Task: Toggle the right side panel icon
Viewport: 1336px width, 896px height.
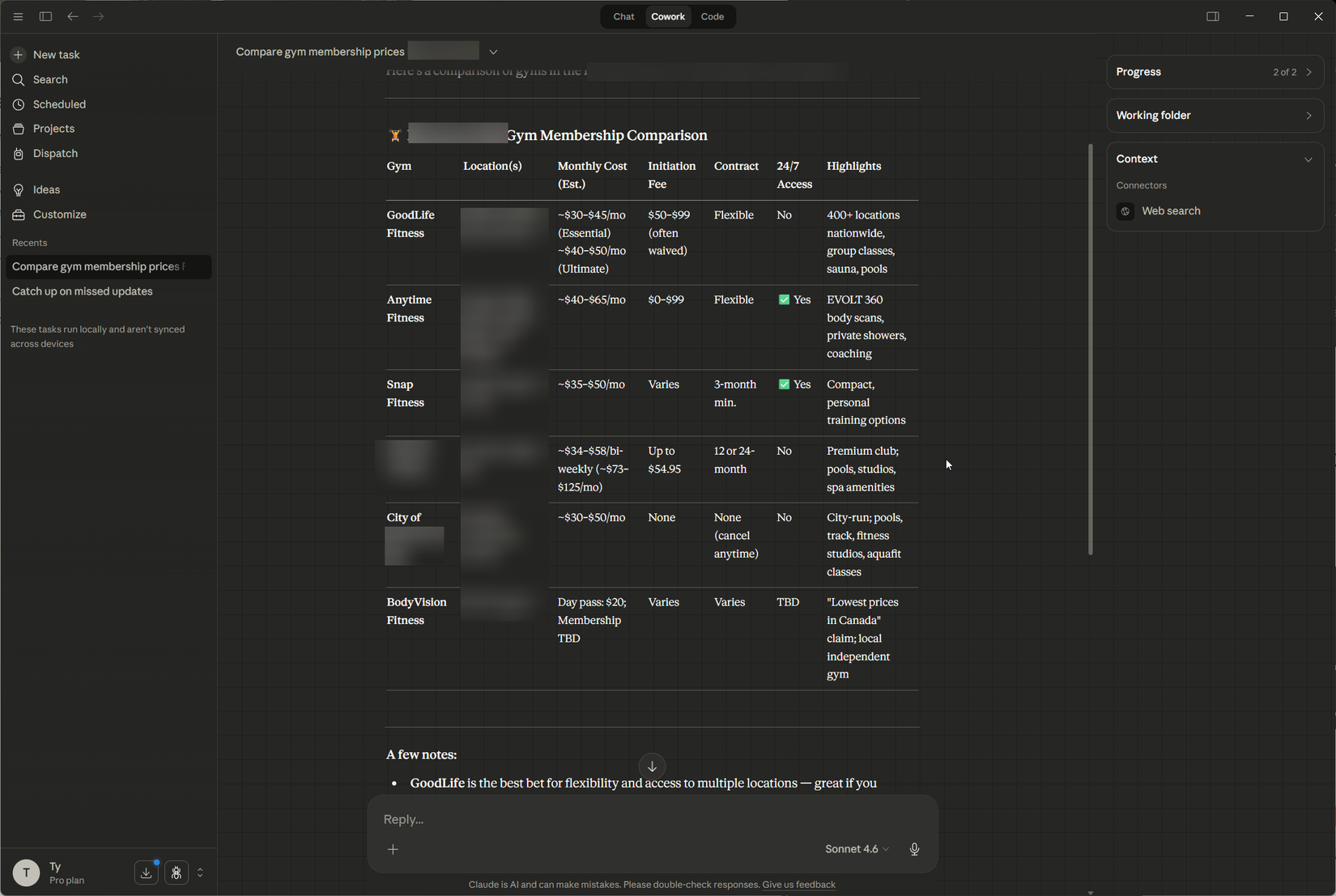Action: coord(1213,16)
